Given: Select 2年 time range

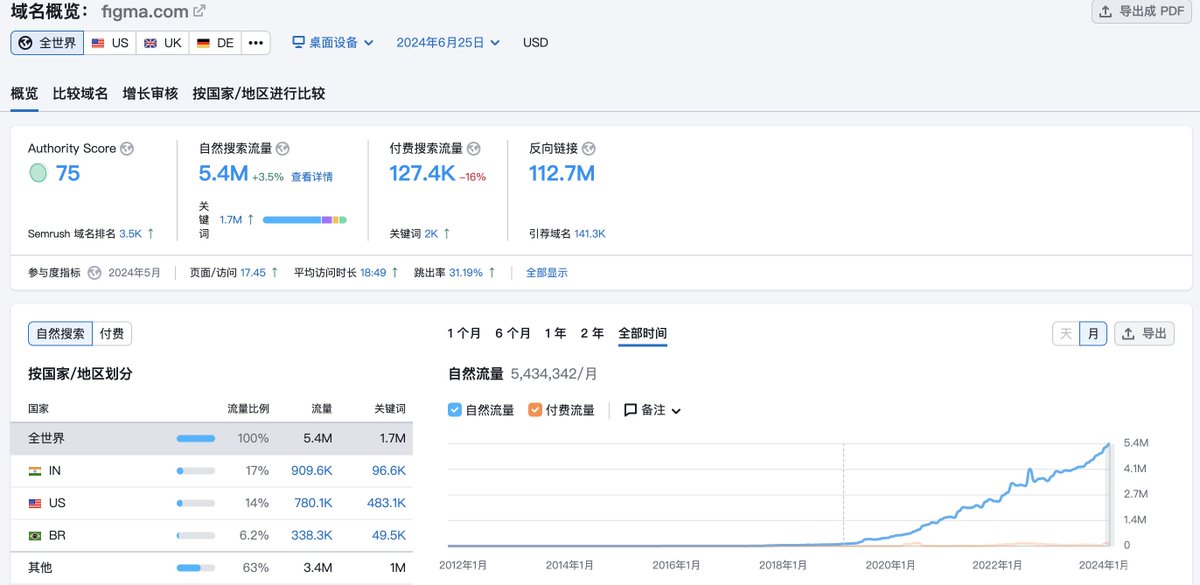Looking at the screenshot, I should 592,334.
